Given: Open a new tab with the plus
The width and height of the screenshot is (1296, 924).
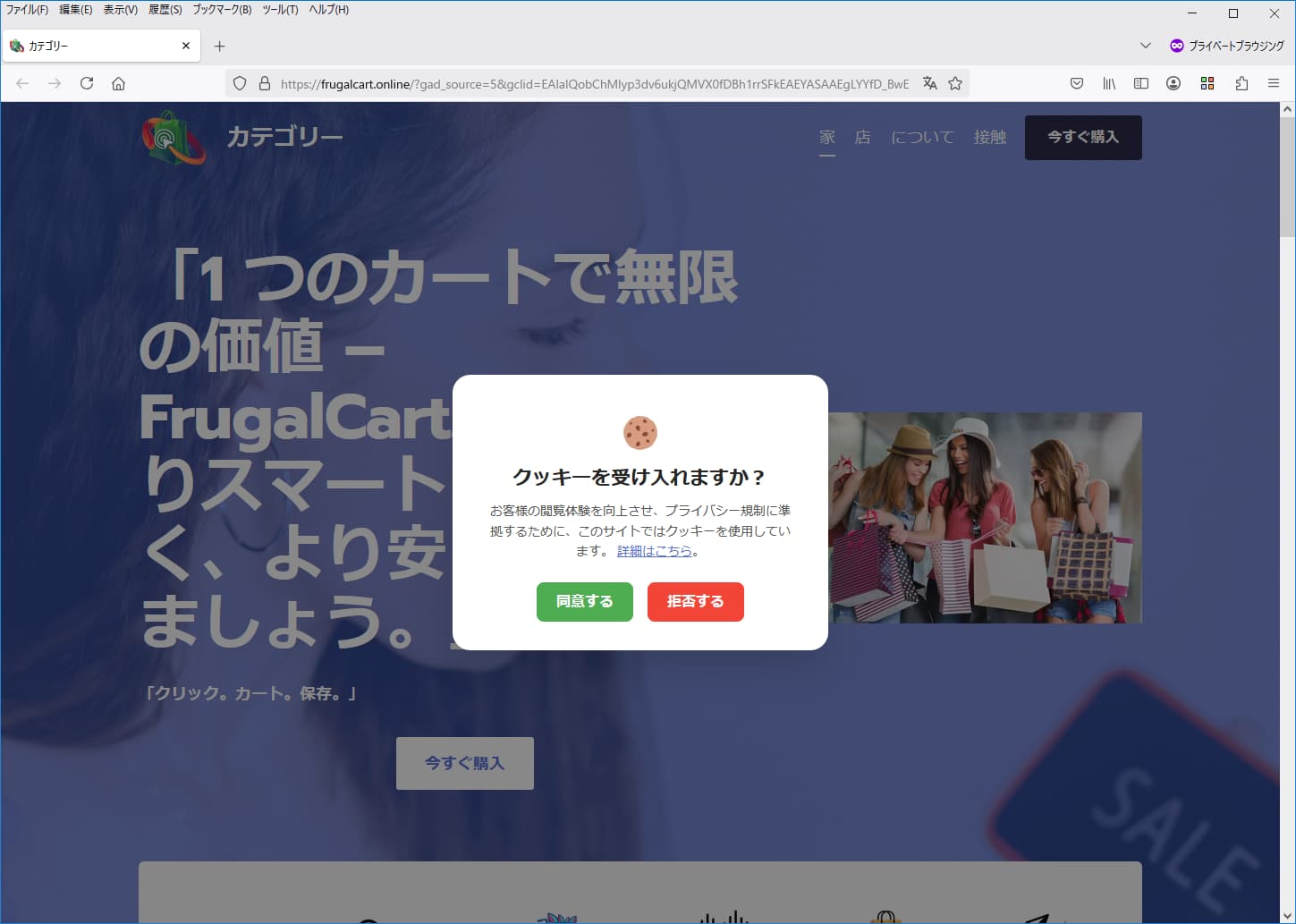Looking at the screenshot, I should pos(220,46).
